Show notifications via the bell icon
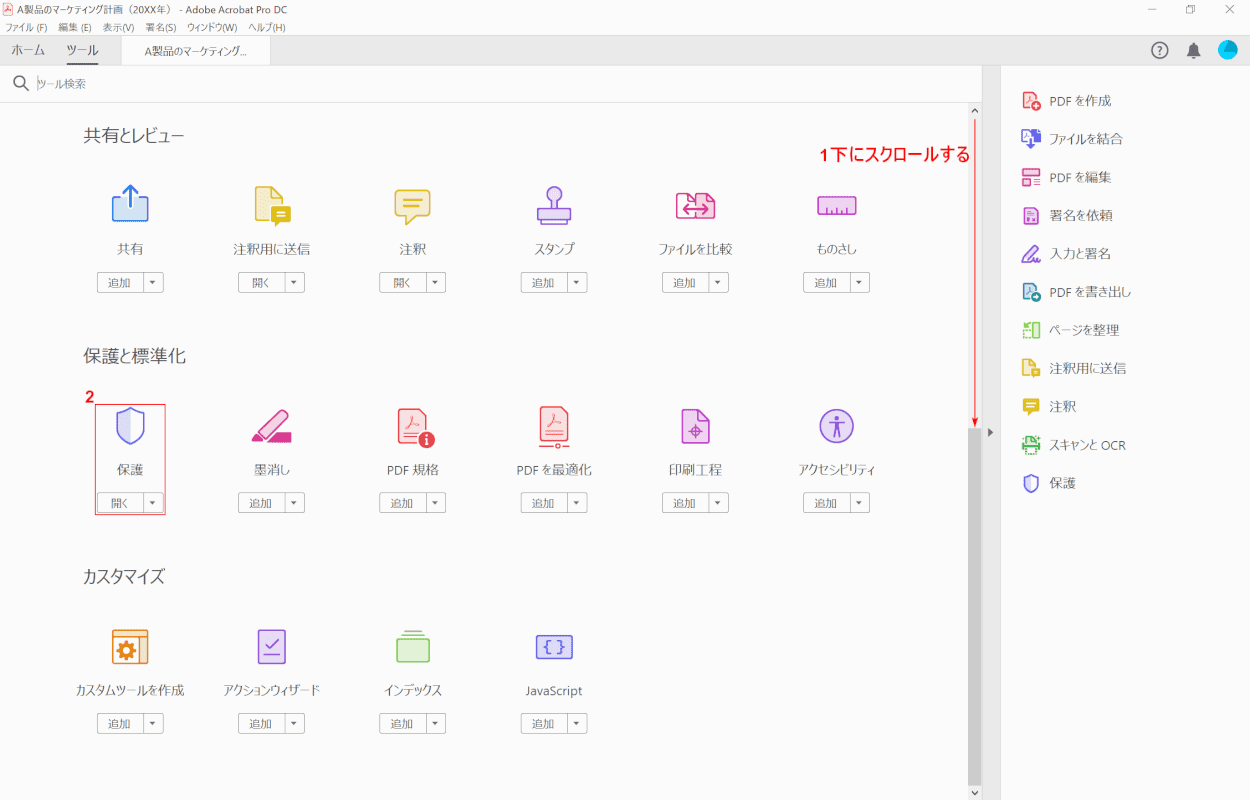The width and height of the screenshot is (1250, 800). [1193, 51]
